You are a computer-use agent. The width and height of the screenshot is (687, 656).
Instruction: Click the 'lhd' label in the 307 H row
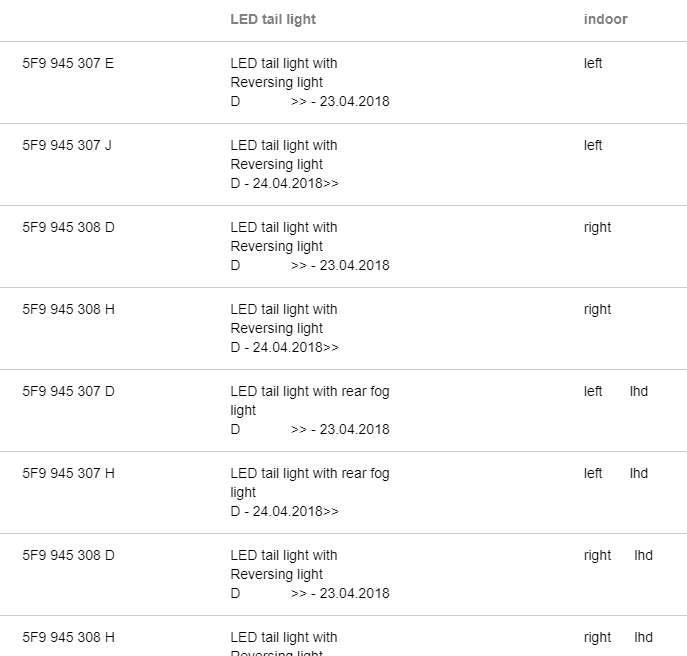pos(639,473)
